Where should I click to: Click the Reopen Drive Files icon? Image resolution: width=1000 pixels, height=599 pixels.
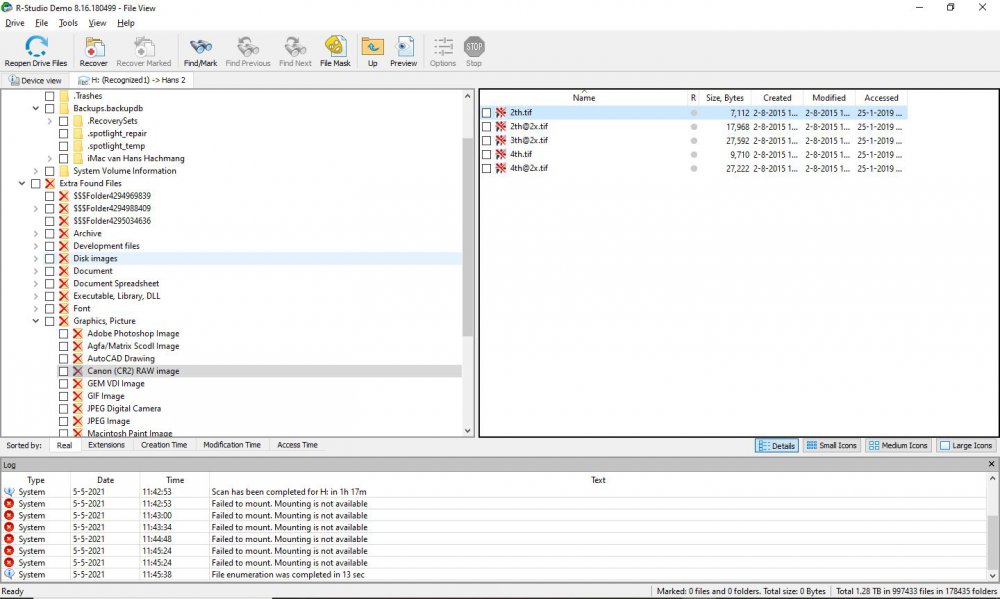coord(36,47)
